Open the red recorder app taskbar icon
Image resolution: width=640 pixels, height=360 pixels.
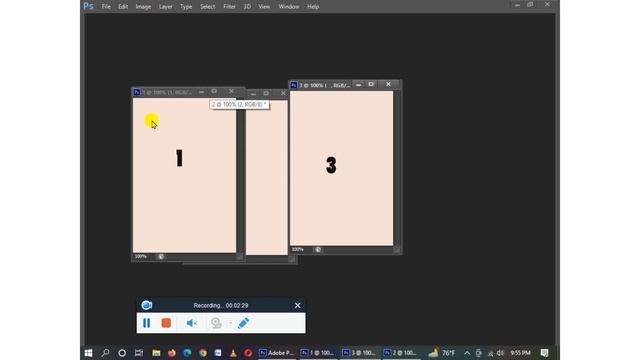pyautogui.click(x=248, y=353)
